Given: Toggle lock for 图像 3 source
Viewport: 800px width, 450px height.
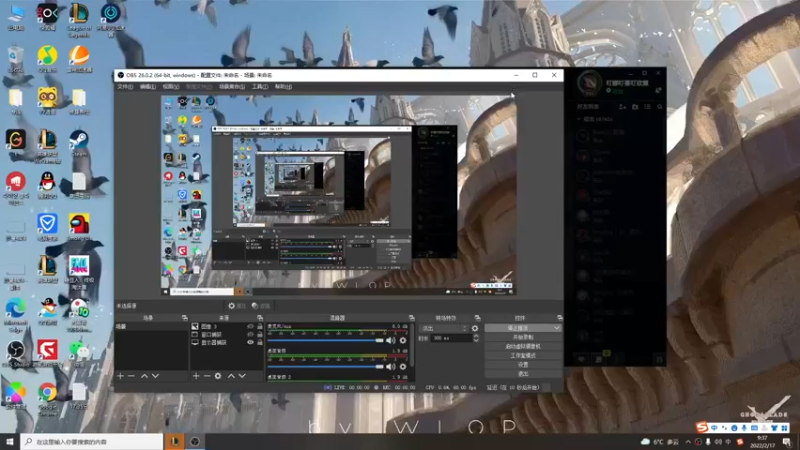Looking at the screenshot, I should tap(260, 326).
